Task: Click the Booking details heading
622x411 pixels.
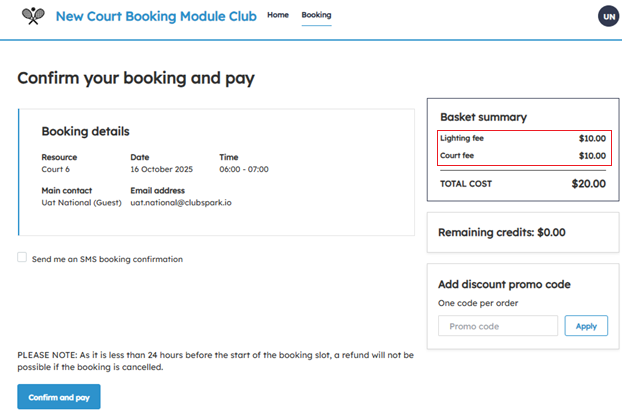Action: pyautogui.click(x=85, y=131)
